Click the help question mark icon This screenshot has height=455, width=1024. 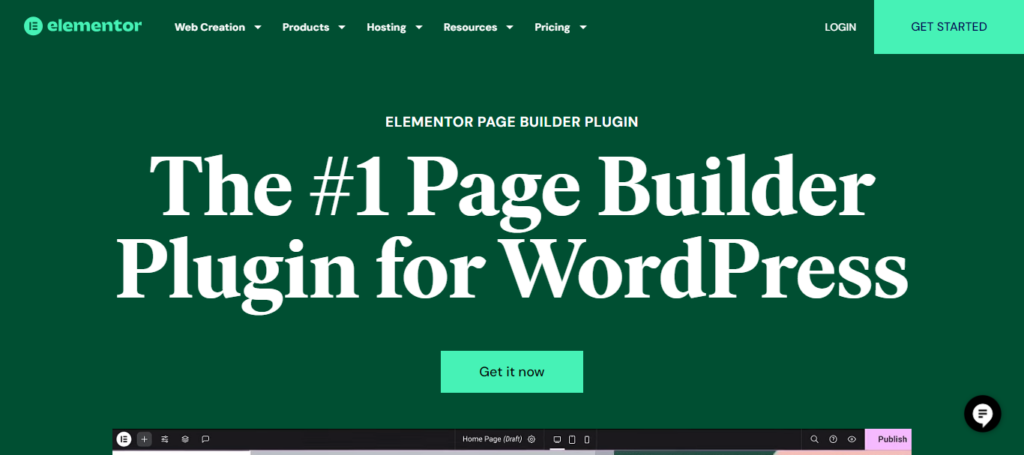tap(833, 439)
